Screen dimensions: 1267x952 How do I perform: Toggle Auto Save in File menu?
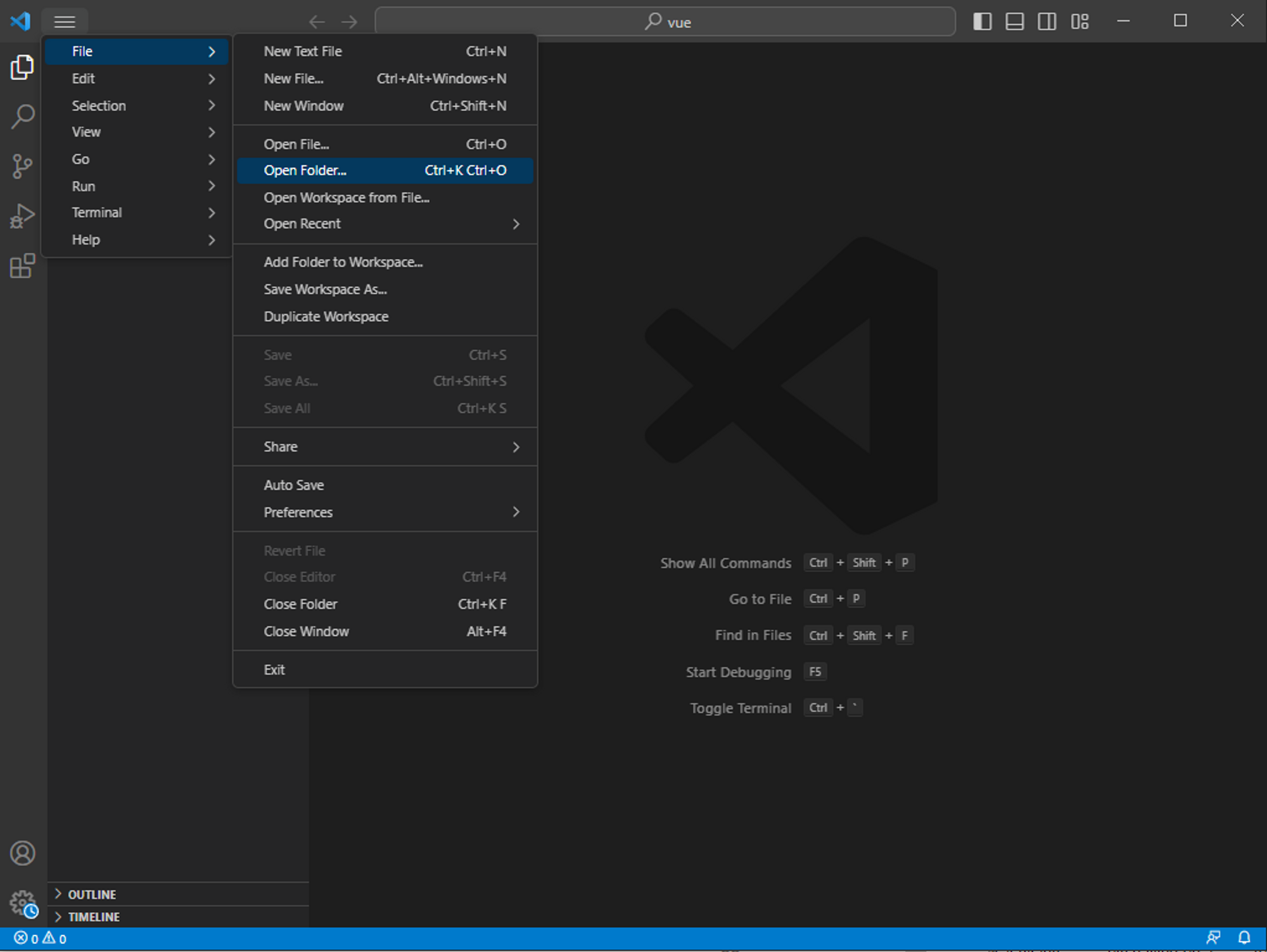(294, 485)
